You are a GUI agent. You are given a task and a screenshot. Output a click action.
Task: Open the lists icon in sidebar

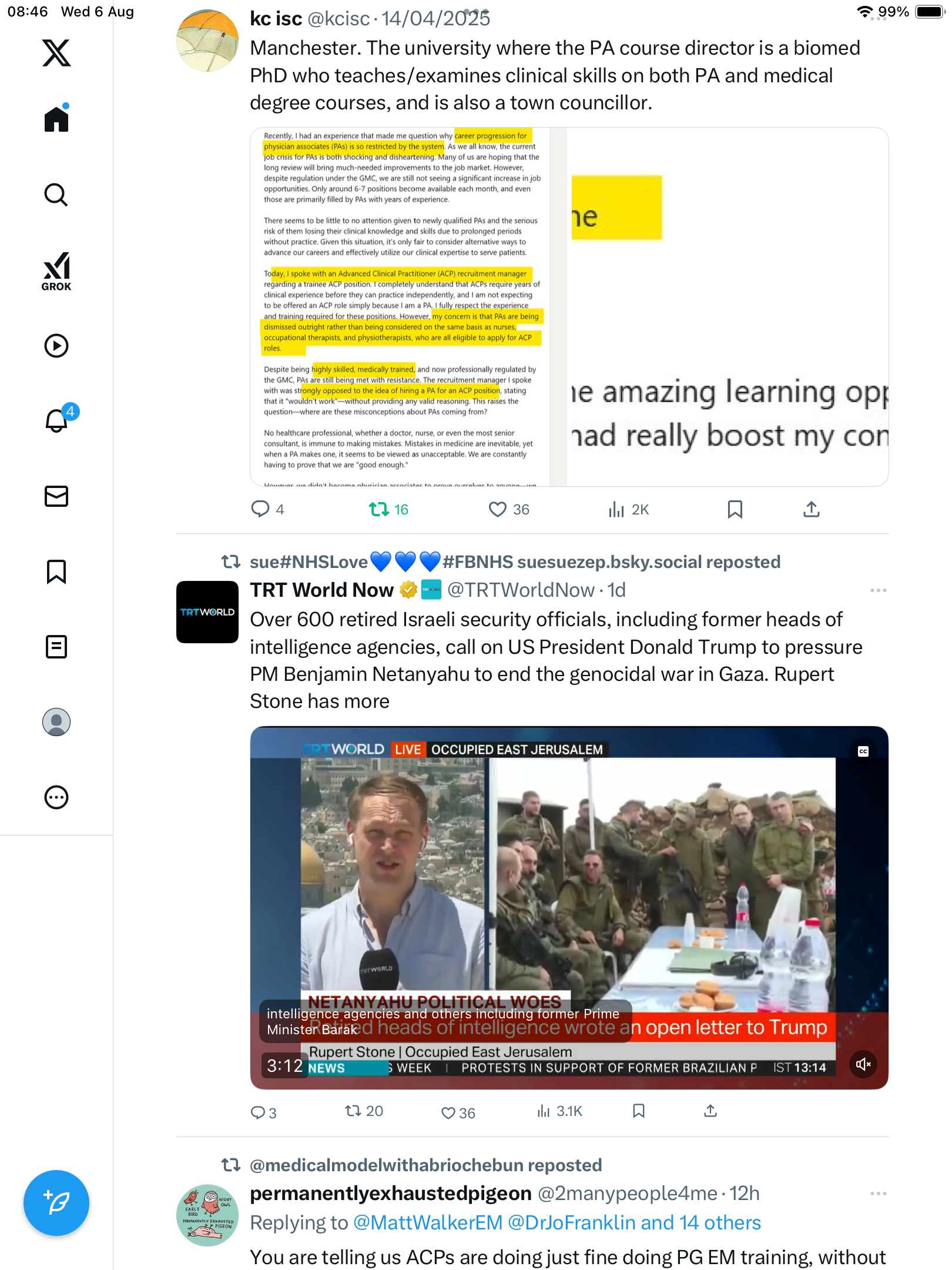[56, 647]
